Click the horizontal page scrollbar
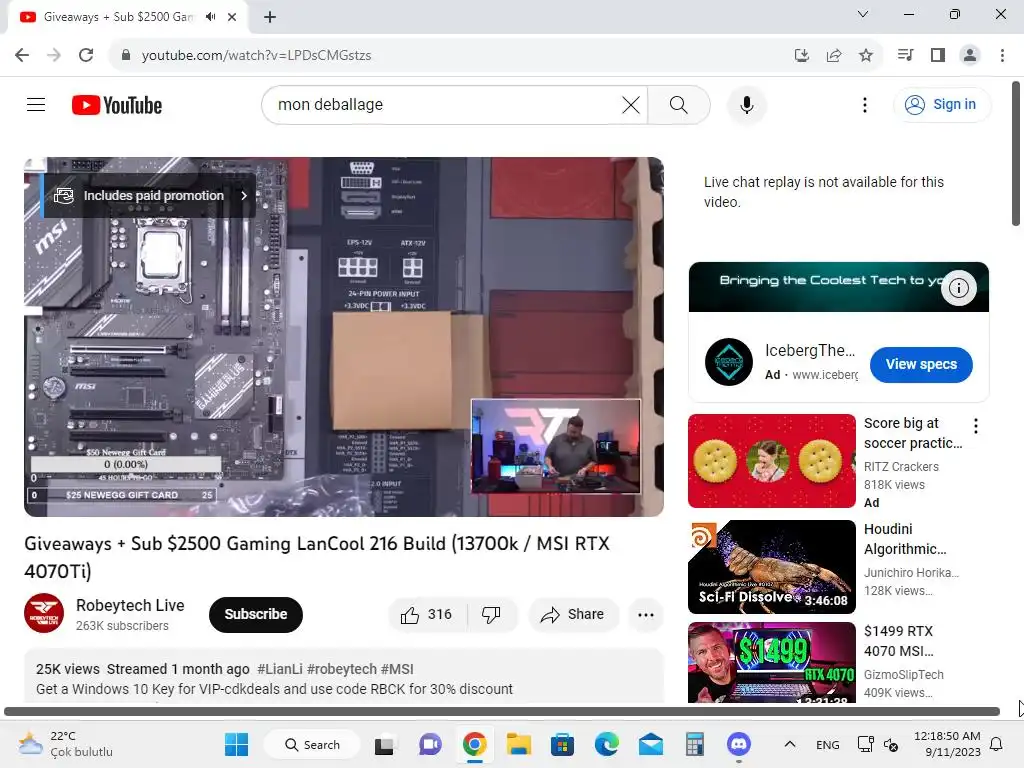The width and height of the screenshot is (1024, 768). click(502, 711)
